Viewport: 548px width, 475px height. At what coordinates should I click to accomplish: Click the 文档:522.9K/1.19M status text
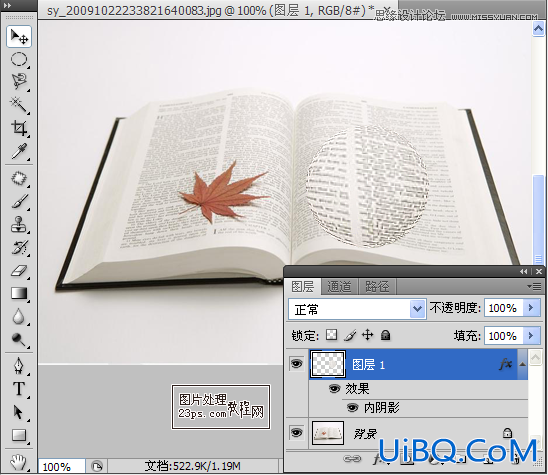point(193,466)
